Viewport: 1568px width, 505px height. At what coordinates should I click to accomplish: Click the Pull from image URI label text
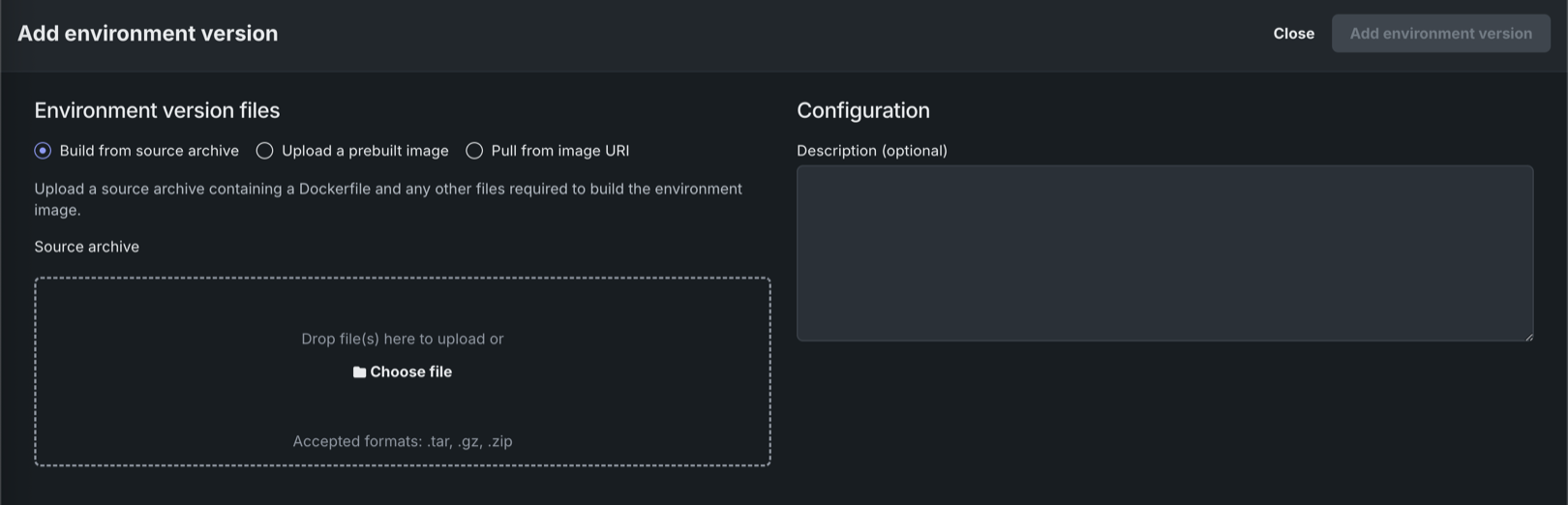[x=559, y=151]
